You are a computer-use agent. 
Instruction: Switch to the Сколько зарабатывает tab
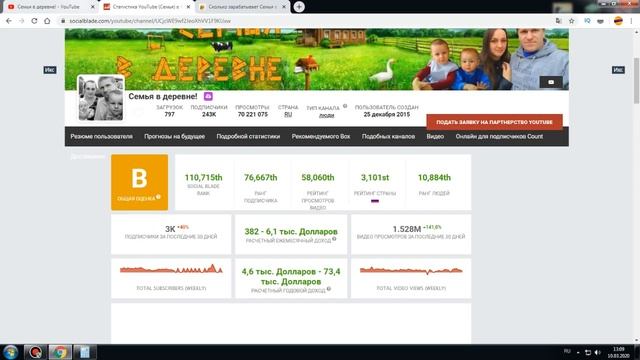[x=242, y=7]
